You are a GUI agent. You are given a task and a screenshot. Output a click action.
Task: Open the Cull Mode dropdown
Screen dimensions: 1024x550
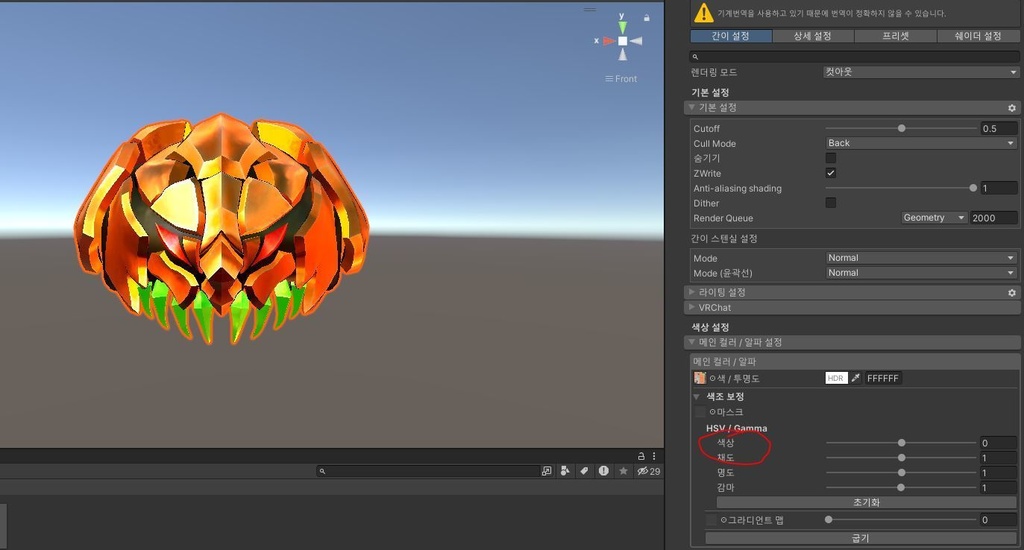pyautogui.click(x=921, y=143)
